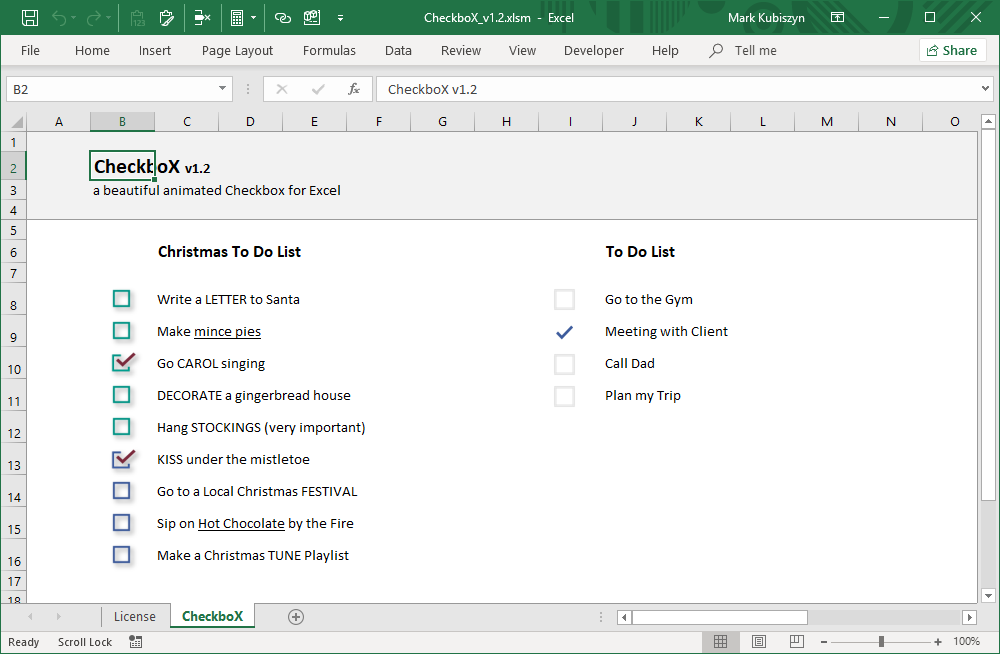Switch to Page Break Preview view

797,641
